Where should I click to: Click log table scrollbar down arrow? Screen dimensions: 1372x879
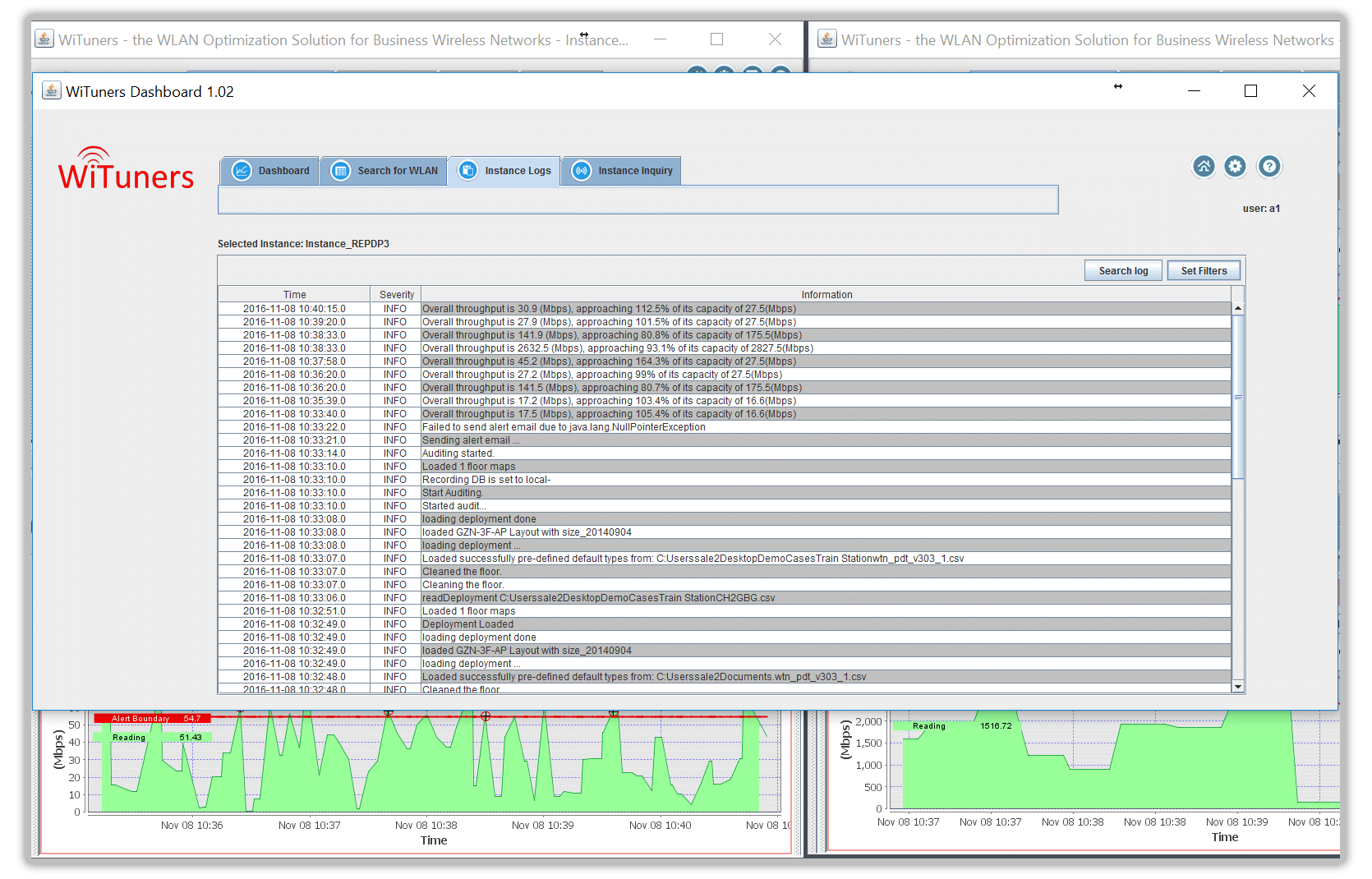click(1238, 686)
